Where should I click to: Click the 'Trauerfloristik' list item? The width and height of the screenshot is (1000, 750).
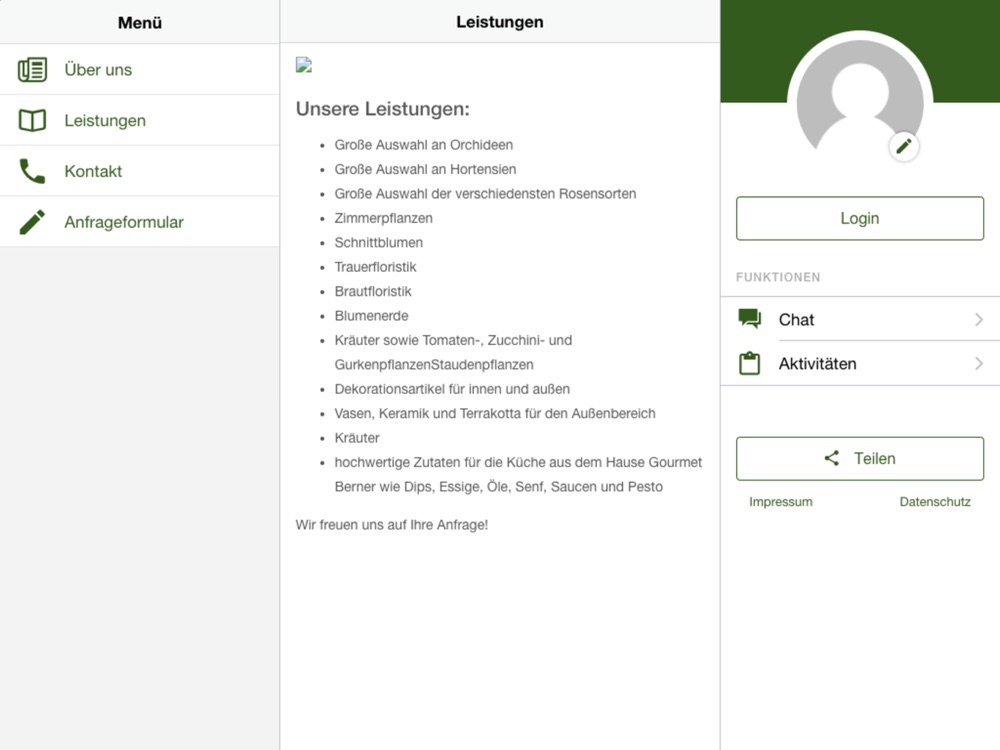point(376,267)
